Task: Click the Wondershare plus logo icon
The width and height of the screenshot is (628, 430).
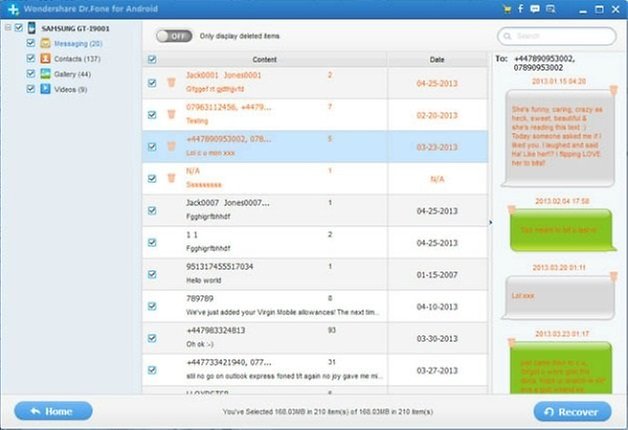Action: click(x=13, y=9)
